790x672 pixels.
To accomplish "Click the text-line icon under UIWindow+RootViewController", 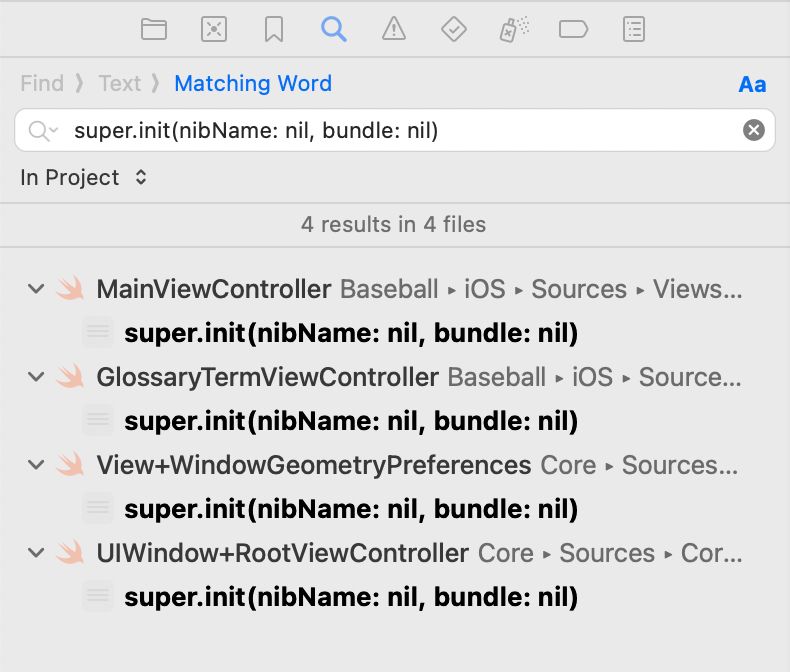I will point(98,595).
